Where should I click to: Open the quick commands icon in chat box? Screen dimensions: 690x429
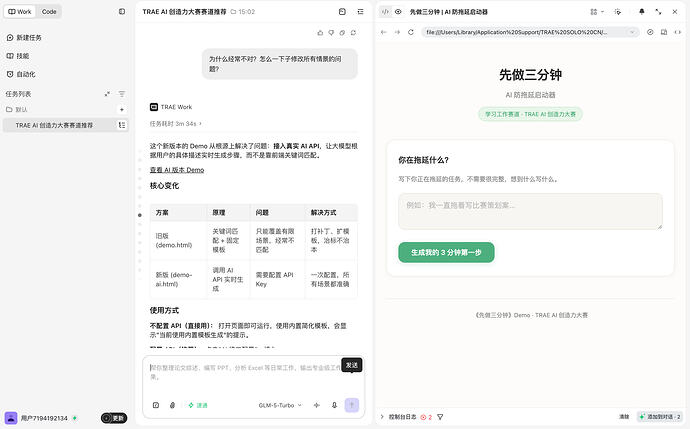(156, 405)
